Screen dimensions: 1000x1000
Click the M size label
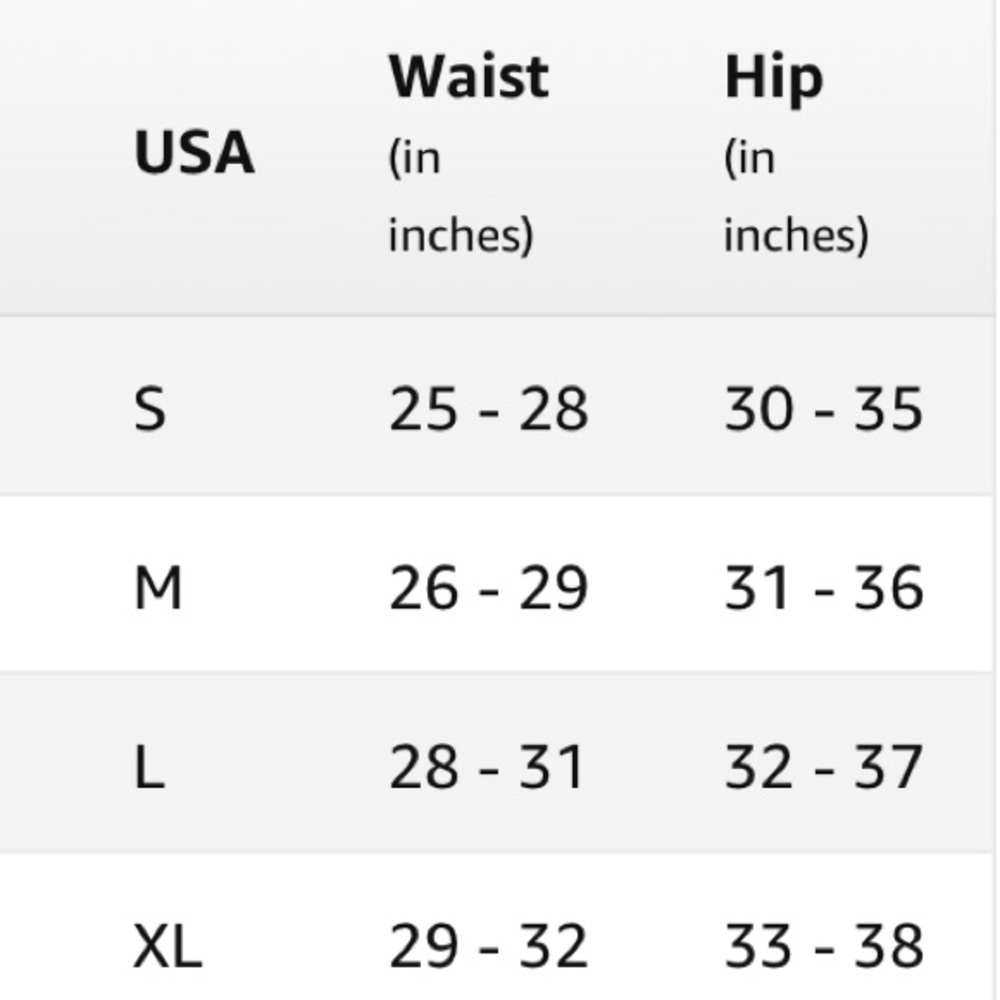coord(158,587)
